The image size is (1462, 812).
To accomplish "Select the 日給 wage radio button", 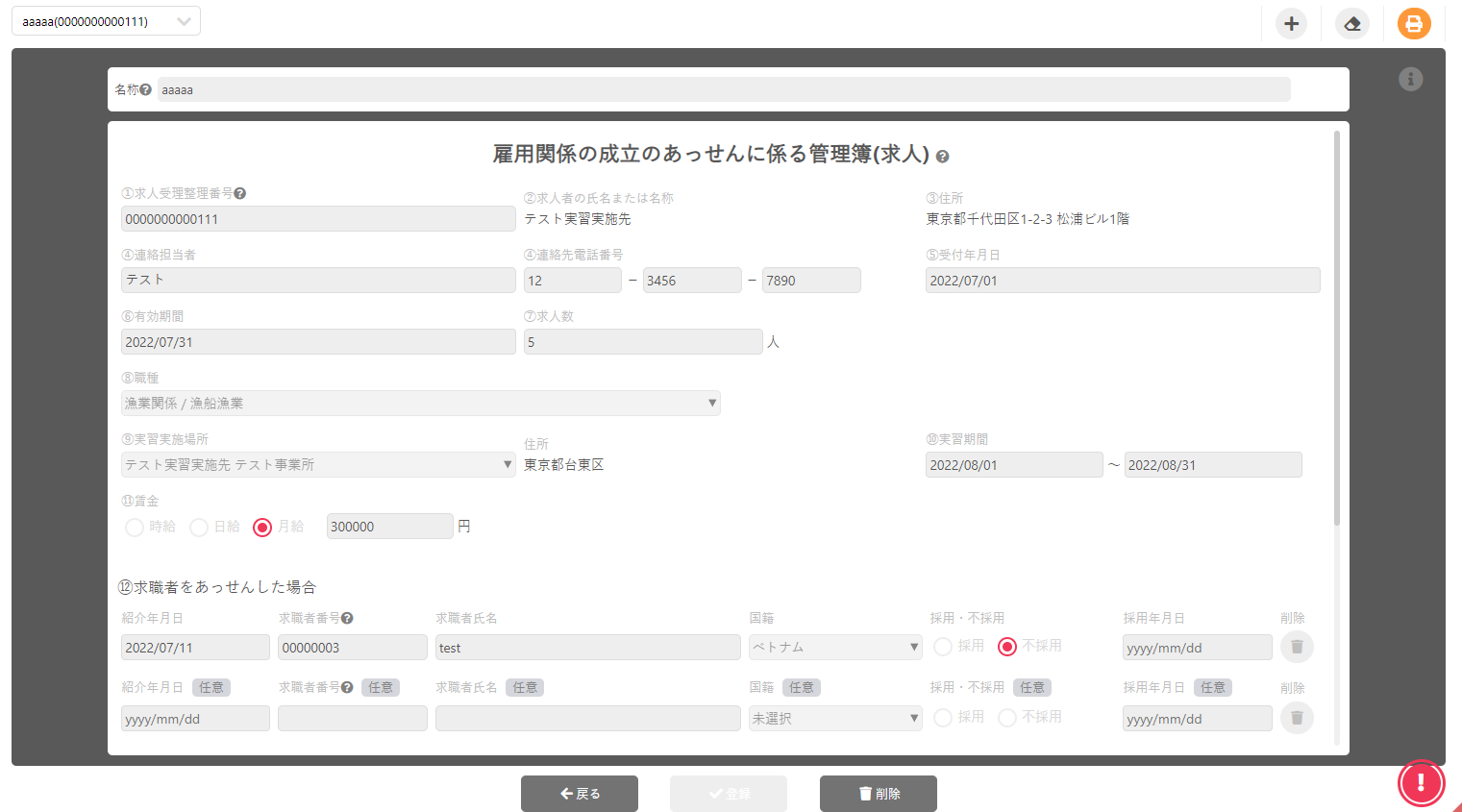I will coord(199,527).
